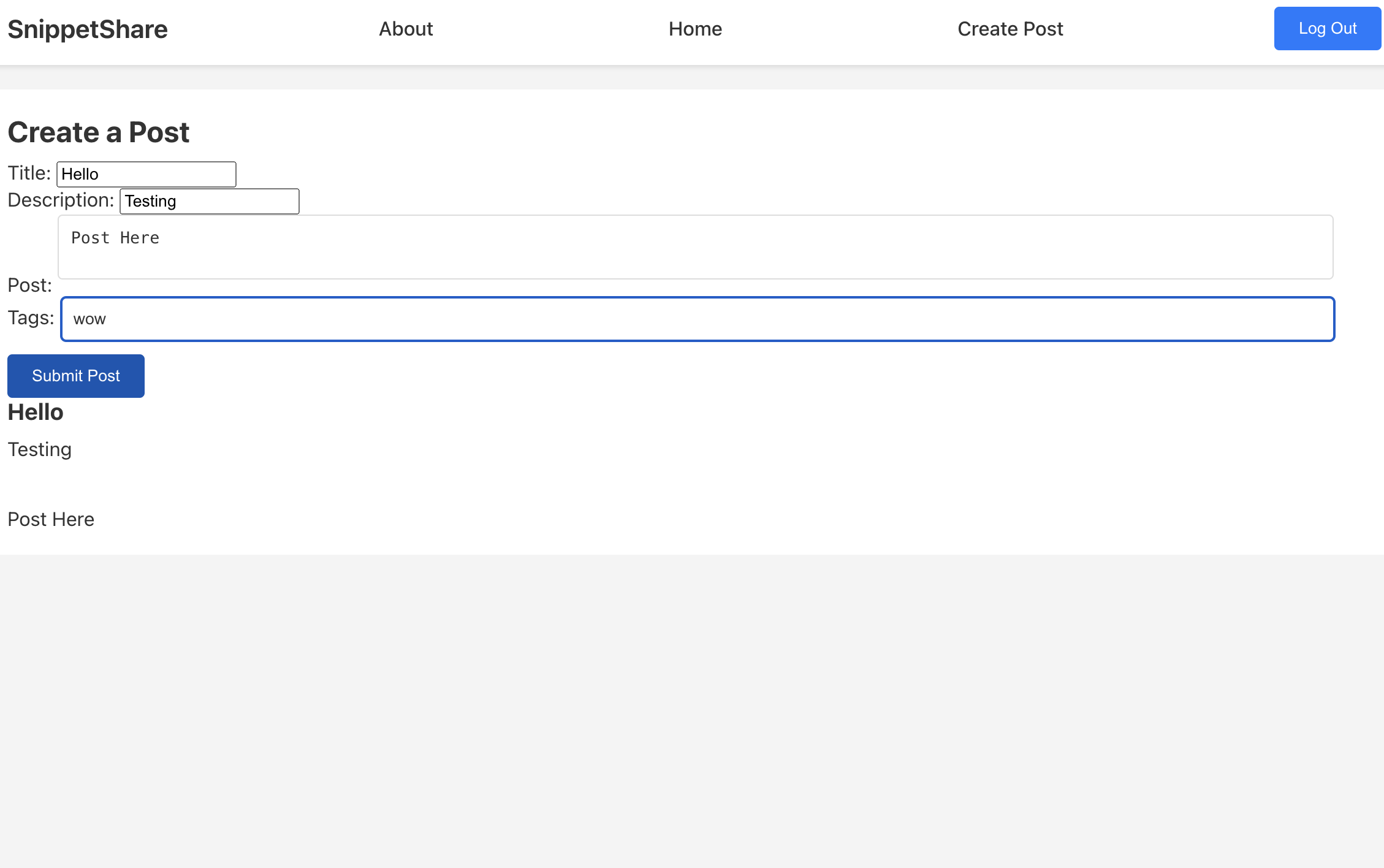Click the Post: label
This screenshot has width=1384, height=868.
(x=29, y=285)
